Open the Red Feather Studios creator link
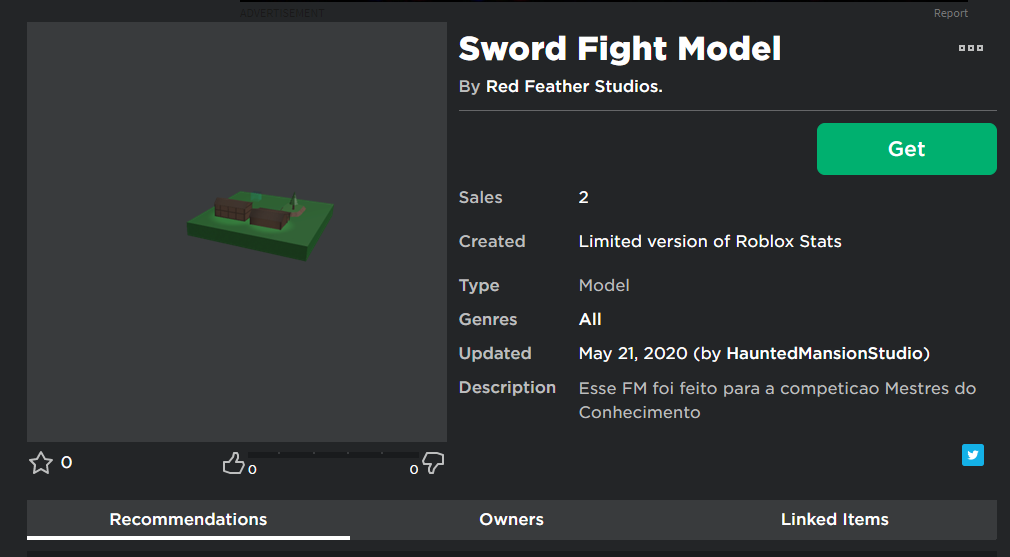Viewport: 1010px width, 557px height. (574, 86)
